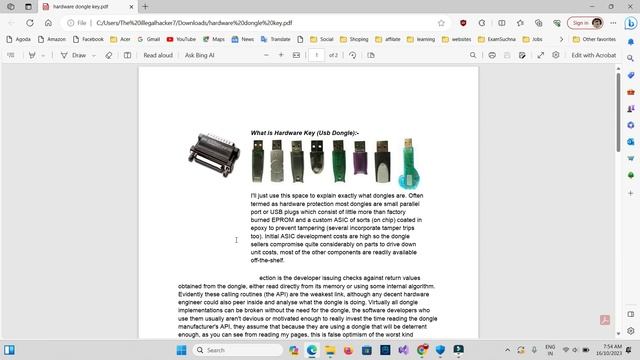Screen dimensions: 640x360
Task: Fit PDF page to width
Action: 296,55
